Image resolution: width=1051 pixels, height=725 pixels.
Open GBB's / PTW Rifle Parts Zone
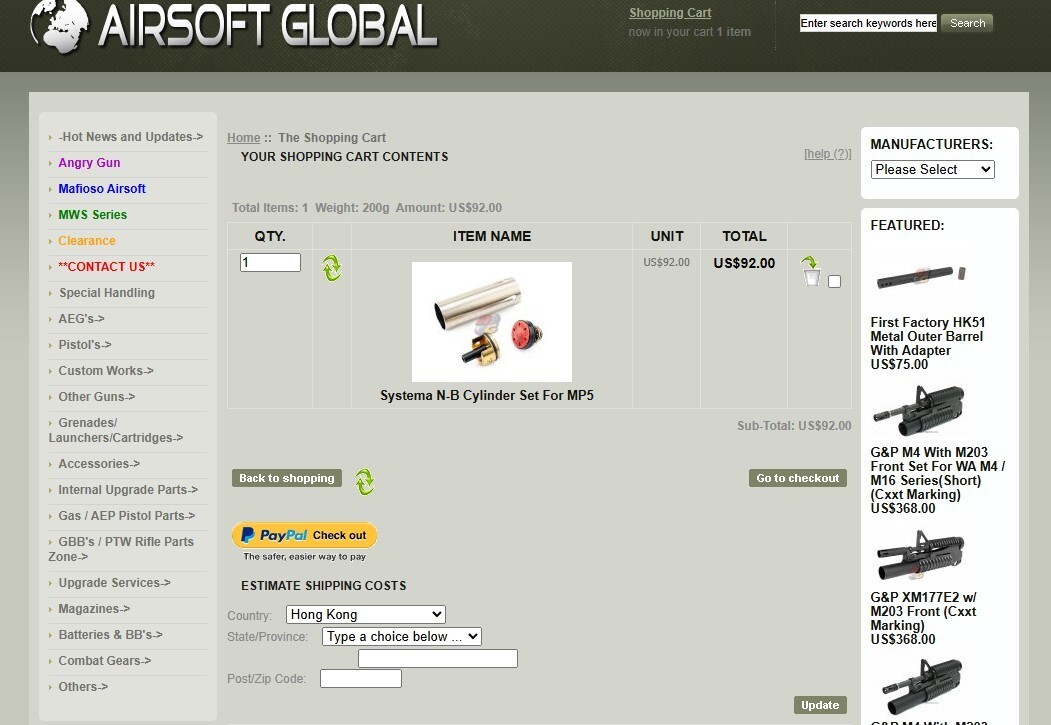coord(121,549)
